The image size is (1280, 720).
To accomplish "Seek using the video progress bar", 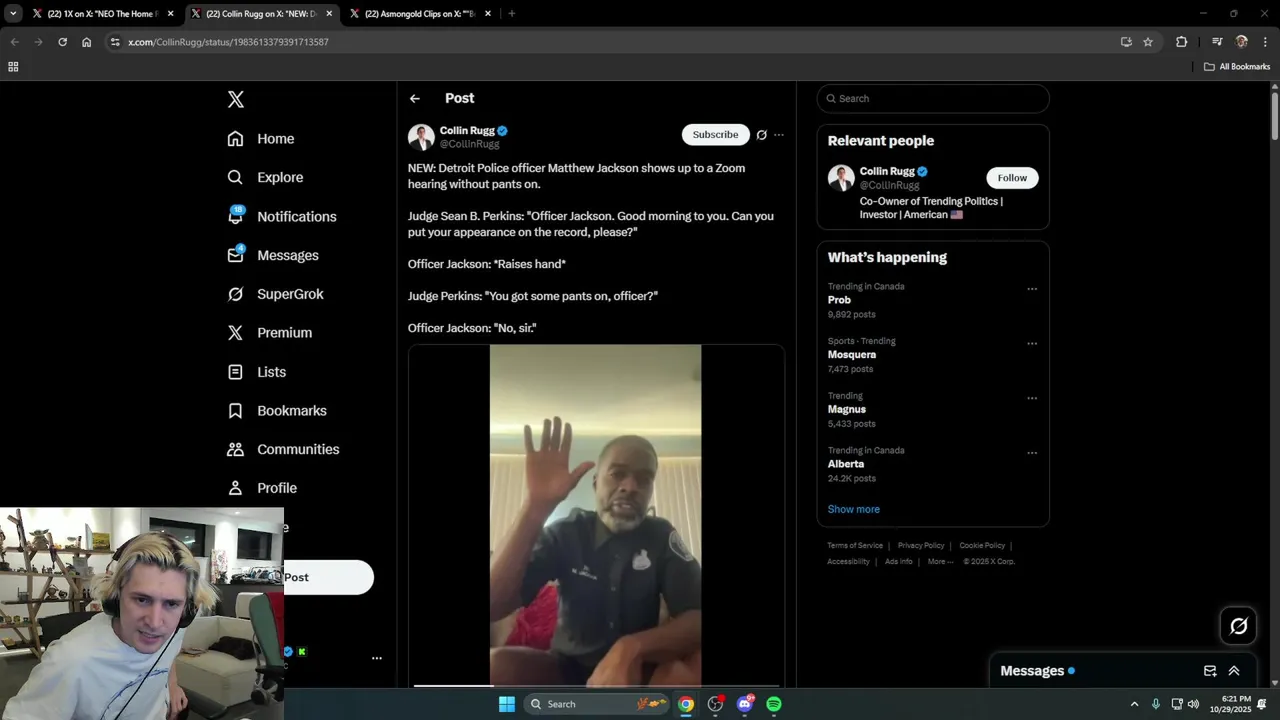I will pyautogui.click(x=595, y=685).
